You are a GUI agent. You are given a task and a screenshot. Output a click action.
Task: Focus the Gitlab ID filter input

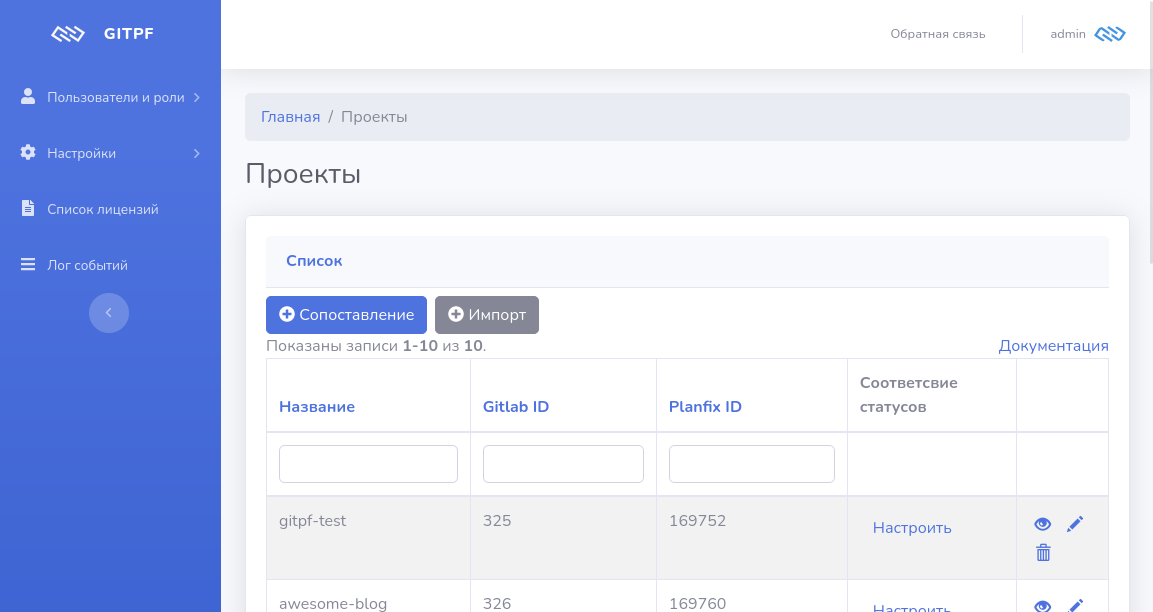click(563, 464)
